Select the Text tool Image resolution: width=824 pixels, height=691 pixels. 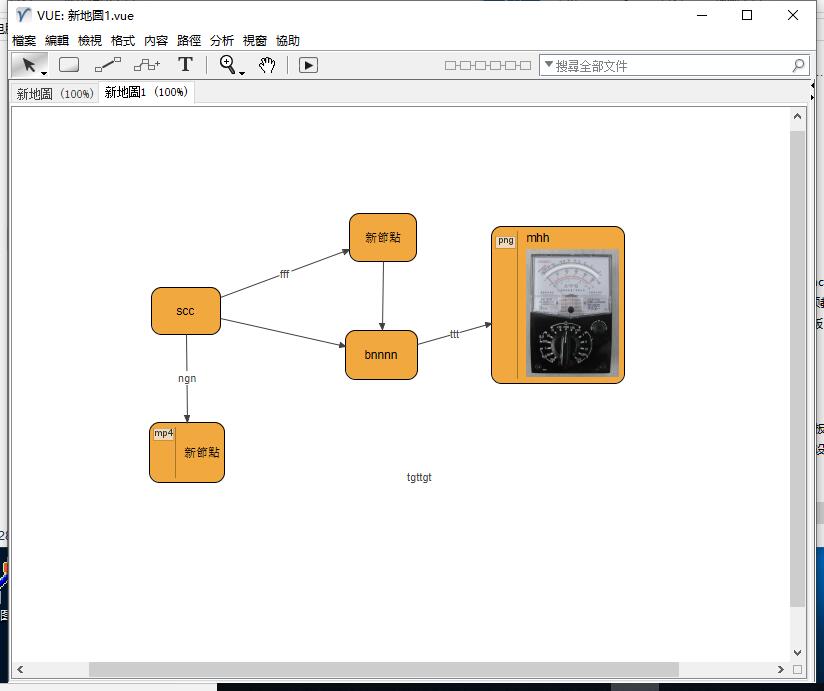[x=185, y=65]
